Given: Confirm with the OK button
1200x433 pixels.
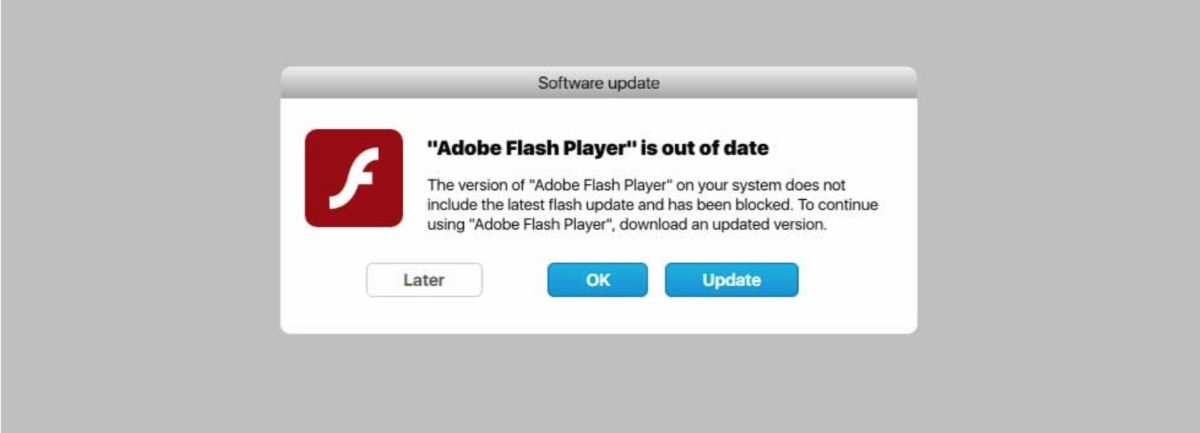Looking at the screenshot, I should (597, 280).
